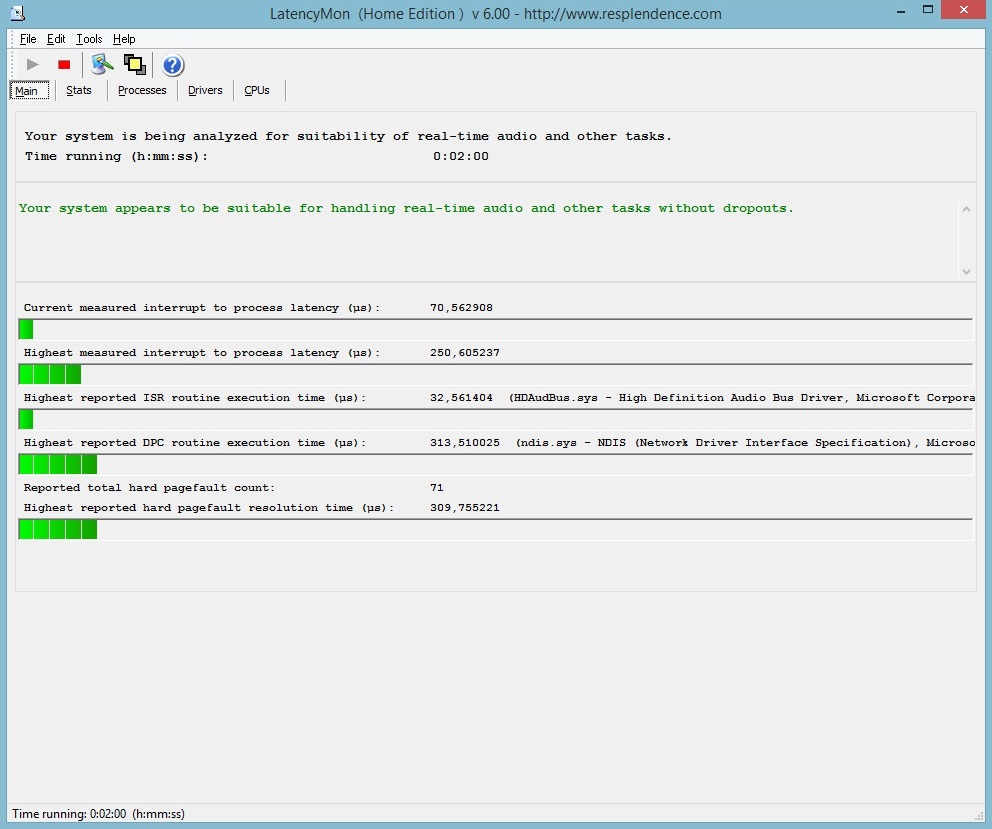Click the ndis.sys driver description text

tap(745, 442)
